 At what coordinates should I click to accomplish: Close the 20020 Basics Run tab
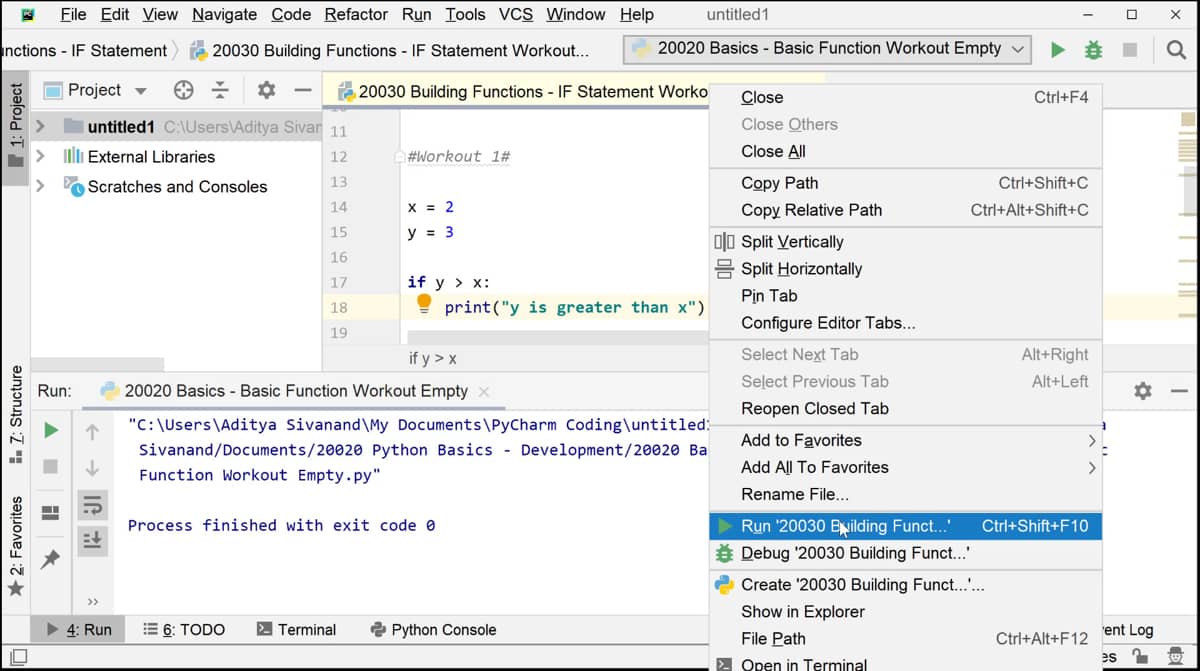pos(484,391)
